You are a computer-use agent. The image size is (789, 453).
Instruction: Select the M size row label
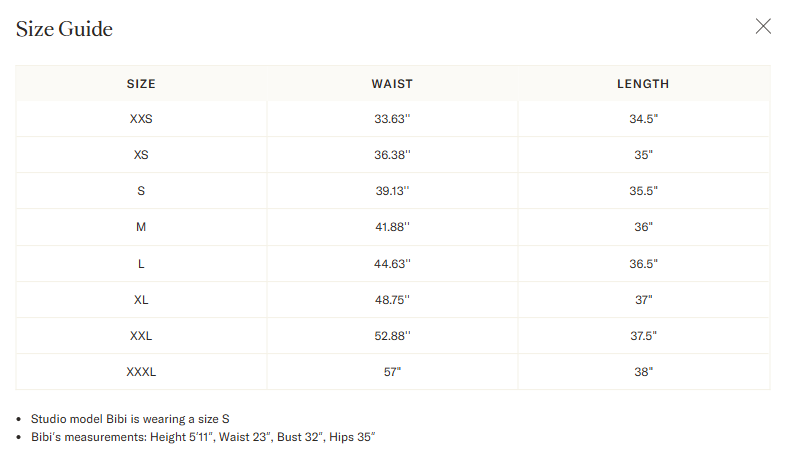point(141,228)
